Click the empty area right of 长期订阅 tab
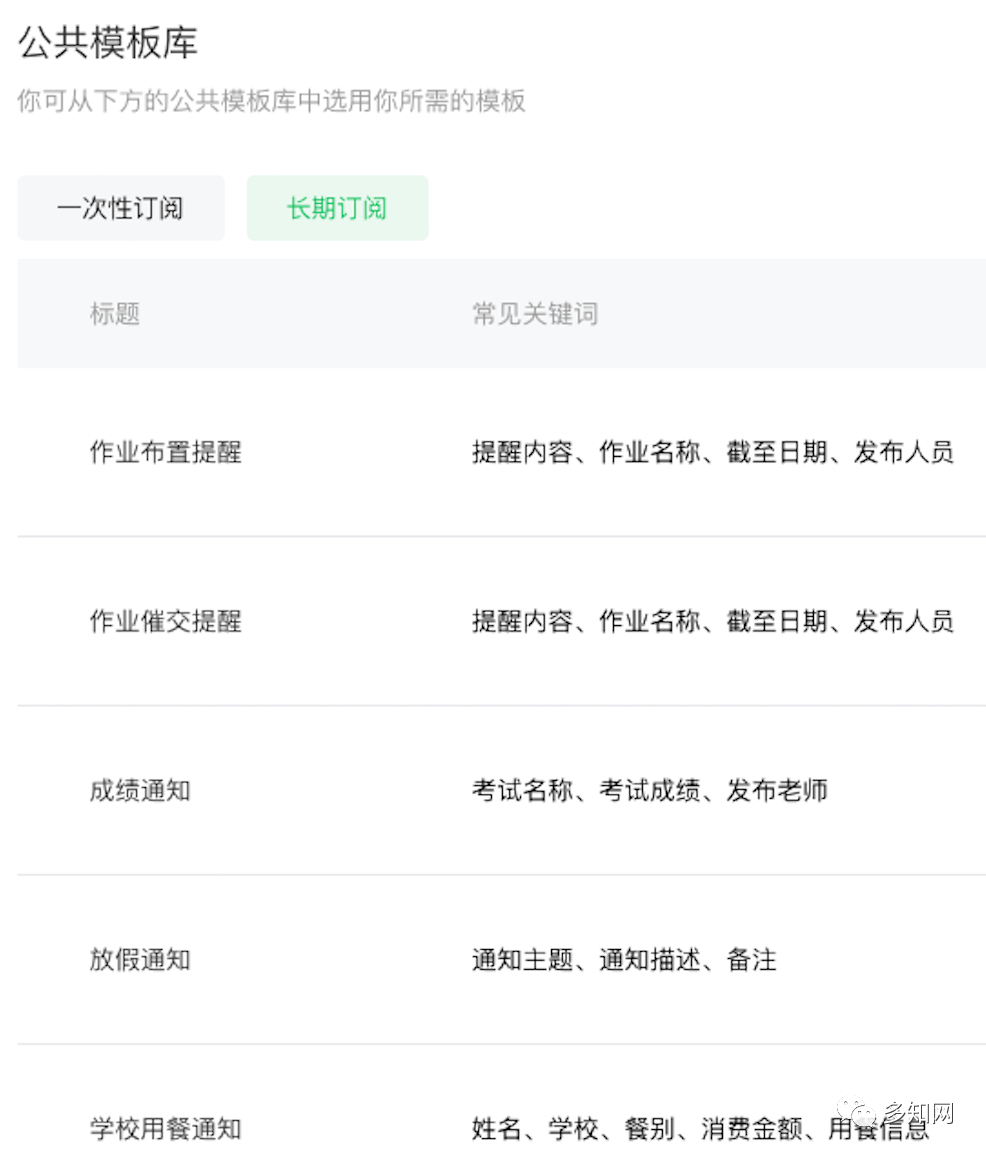986x1156 pixels. click(x=700, y=208)
